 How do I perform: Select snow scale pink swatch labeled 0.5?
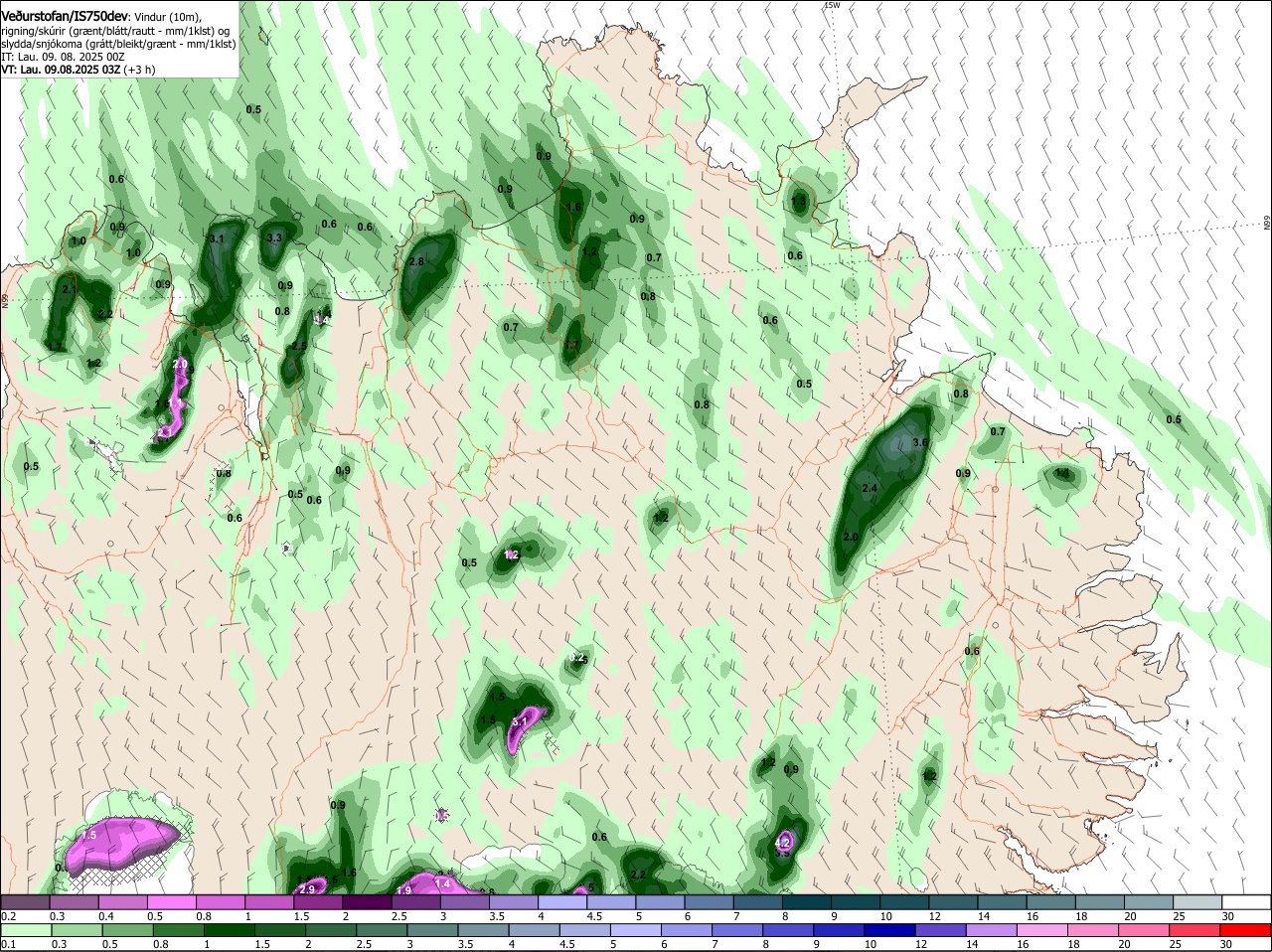[171, 901]
